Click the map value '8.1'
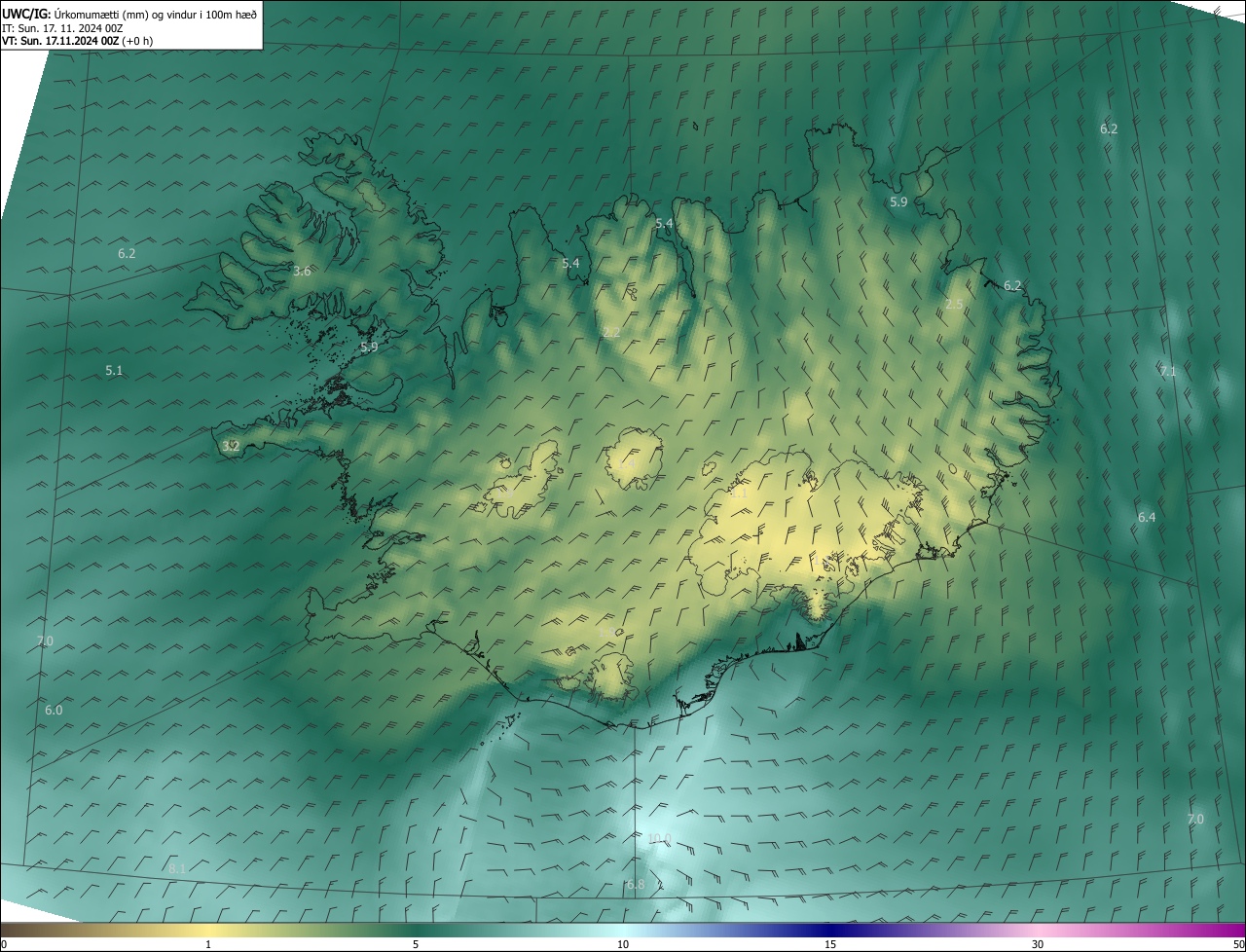 click(176, 867)
